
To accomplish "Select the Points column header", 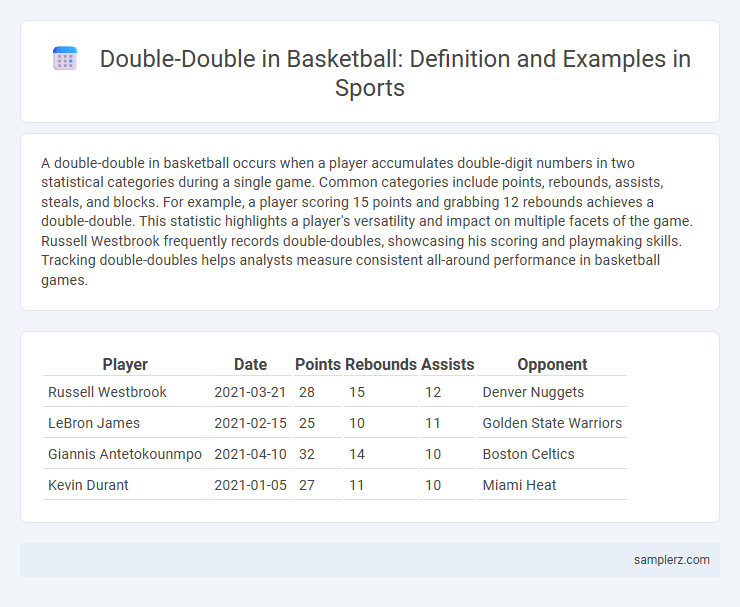I will (x=318, y=364).
